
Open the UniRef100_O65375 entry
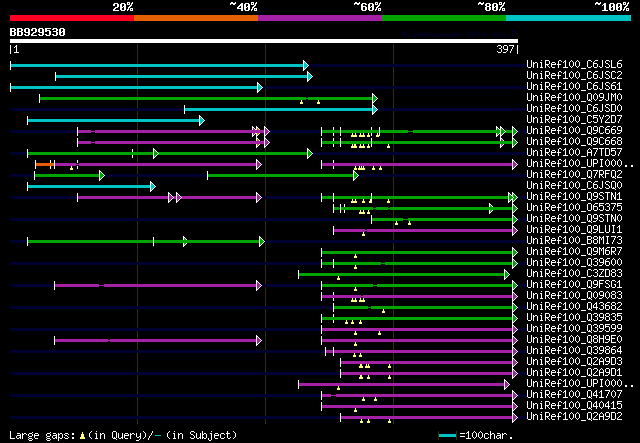[574, 207]
